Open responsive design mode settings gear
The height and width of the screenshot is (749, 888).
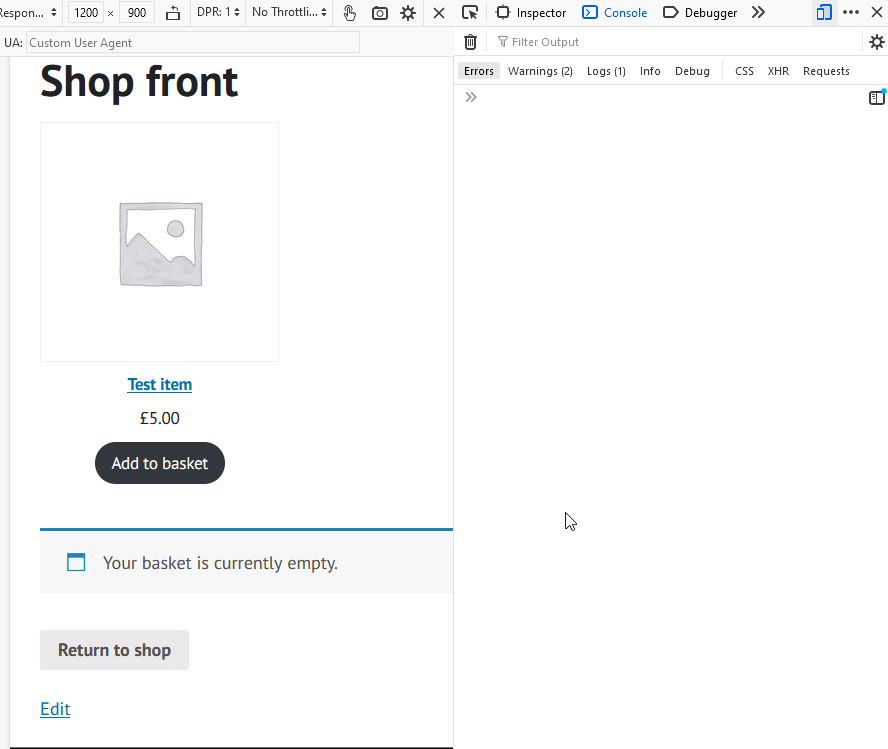(408, 12)
